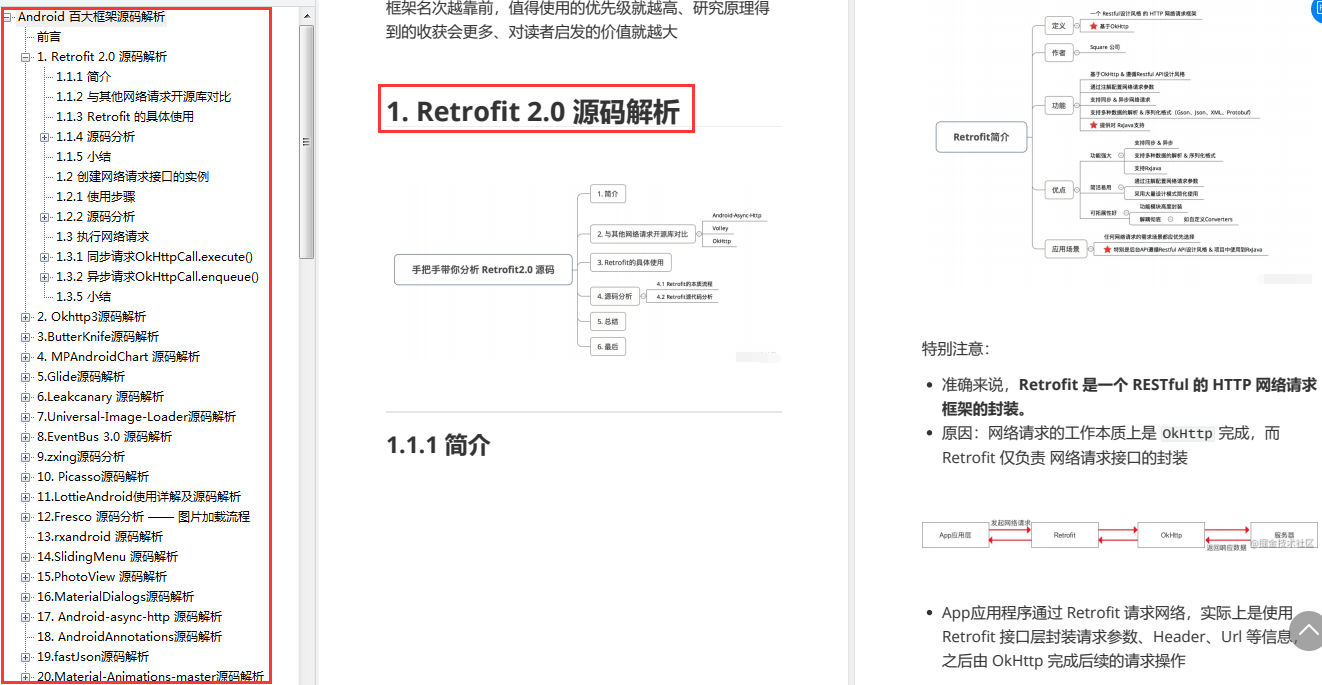The image size is (1322, 685).
Task: Expand the 1.3.1 同步请求OkHttpCall.execute() node
Action: click(45, 257)
